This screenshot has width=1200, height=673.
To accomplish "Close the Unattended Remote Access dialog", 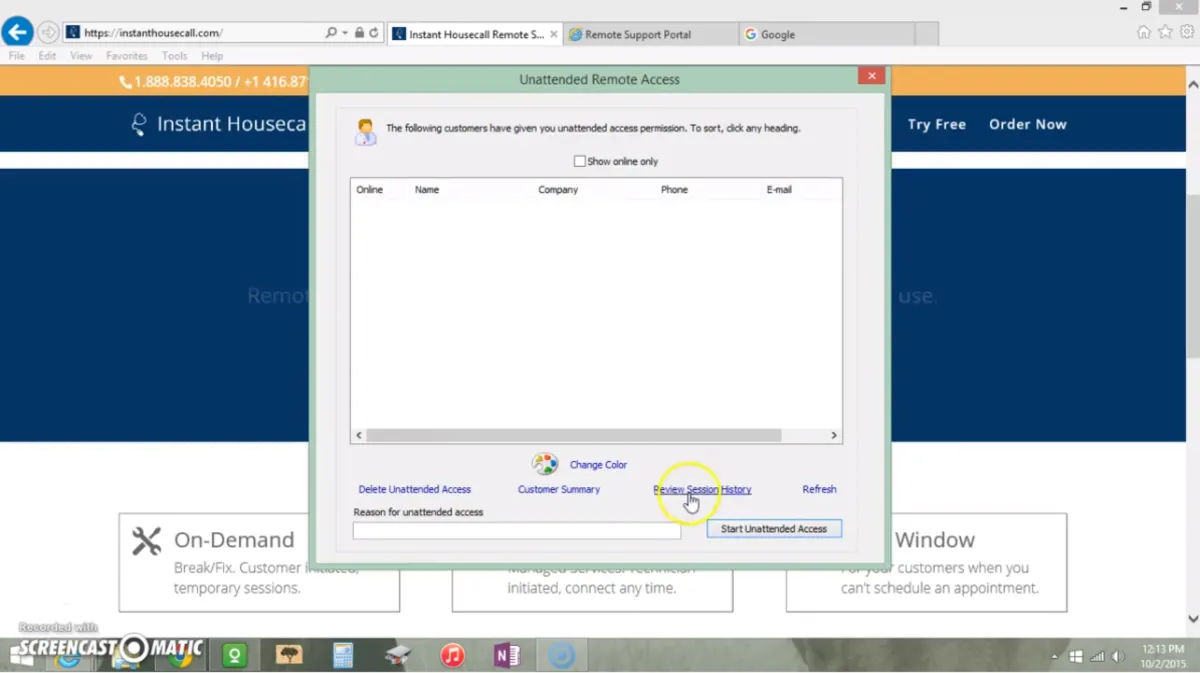I will tap(871, 76).
